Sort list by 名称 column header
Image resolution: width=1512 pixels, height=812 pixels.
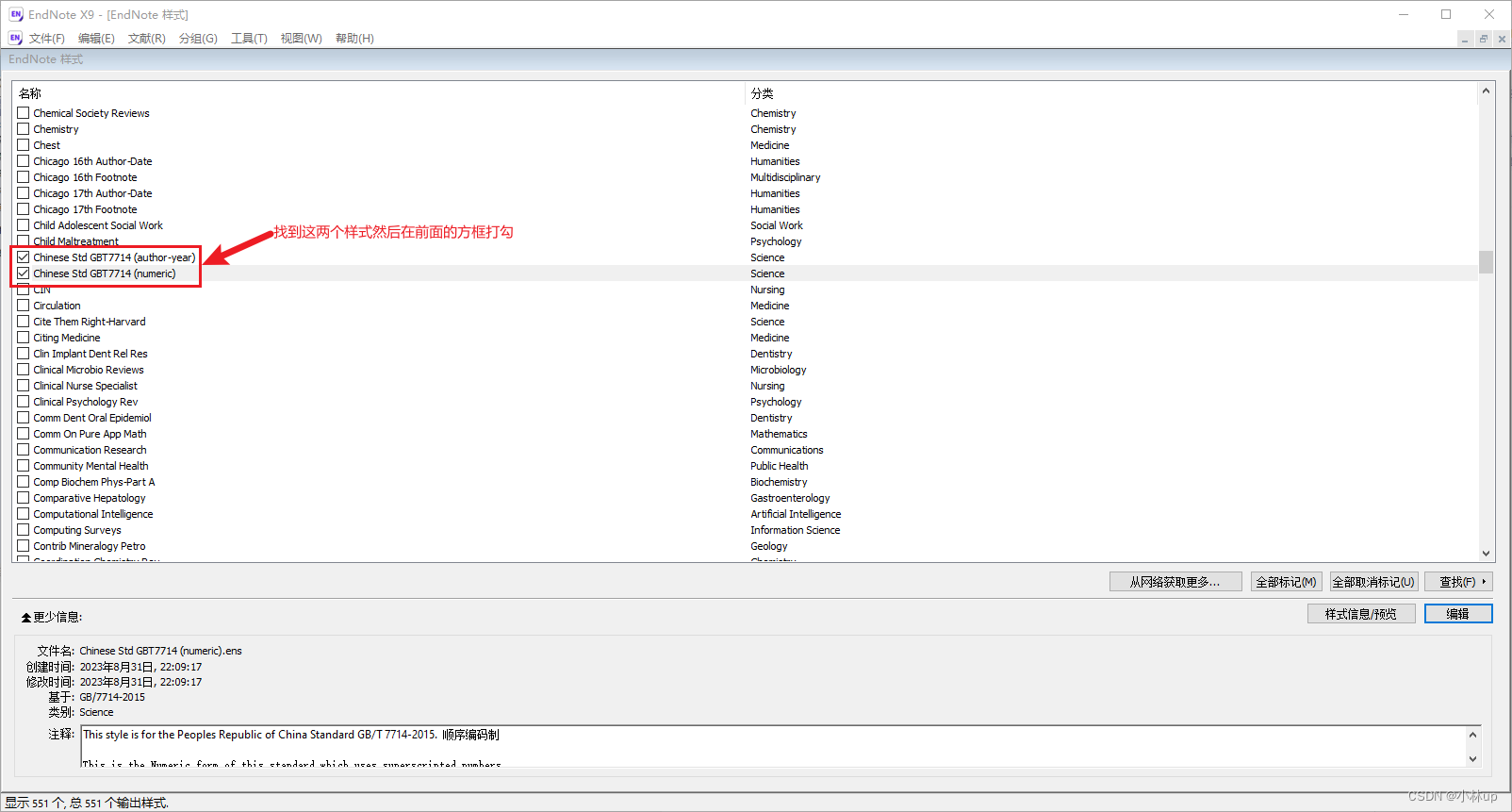[30, 93]
